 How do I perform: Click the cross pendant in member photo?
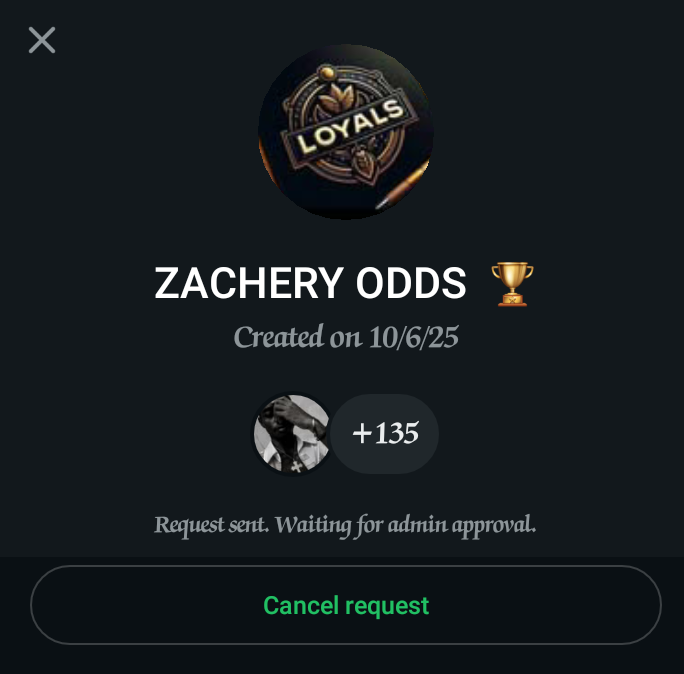tap(297, 467)
